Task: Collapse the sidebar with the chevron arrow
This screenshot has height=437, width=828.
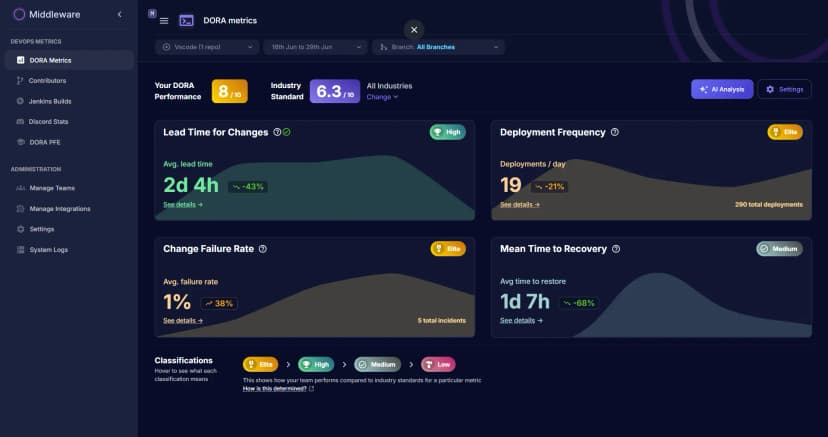Action: point(120,14)
